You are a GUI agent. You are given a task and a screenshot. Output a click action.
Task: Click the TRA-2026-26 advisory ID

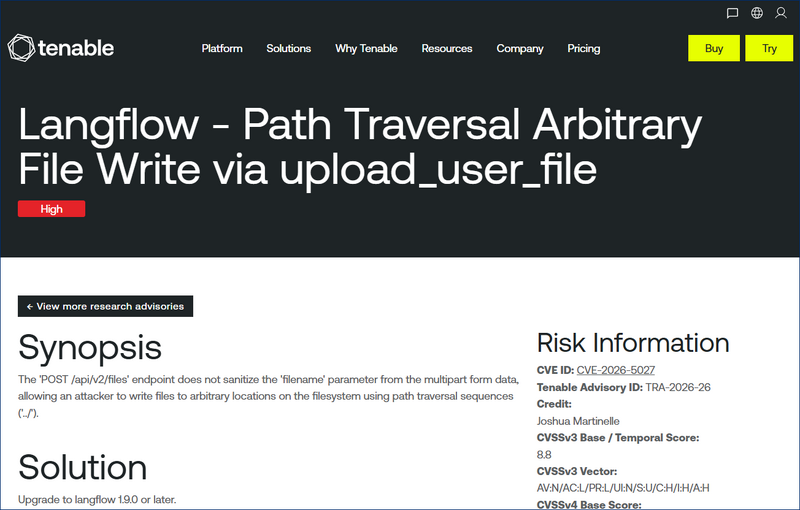(x=678, y=387)
